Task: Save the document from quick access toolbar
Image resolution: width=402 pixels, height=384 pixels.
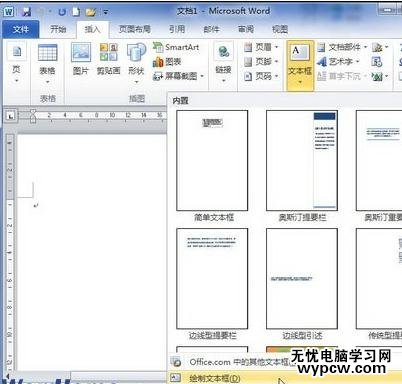Action: [x=26, y=12]
